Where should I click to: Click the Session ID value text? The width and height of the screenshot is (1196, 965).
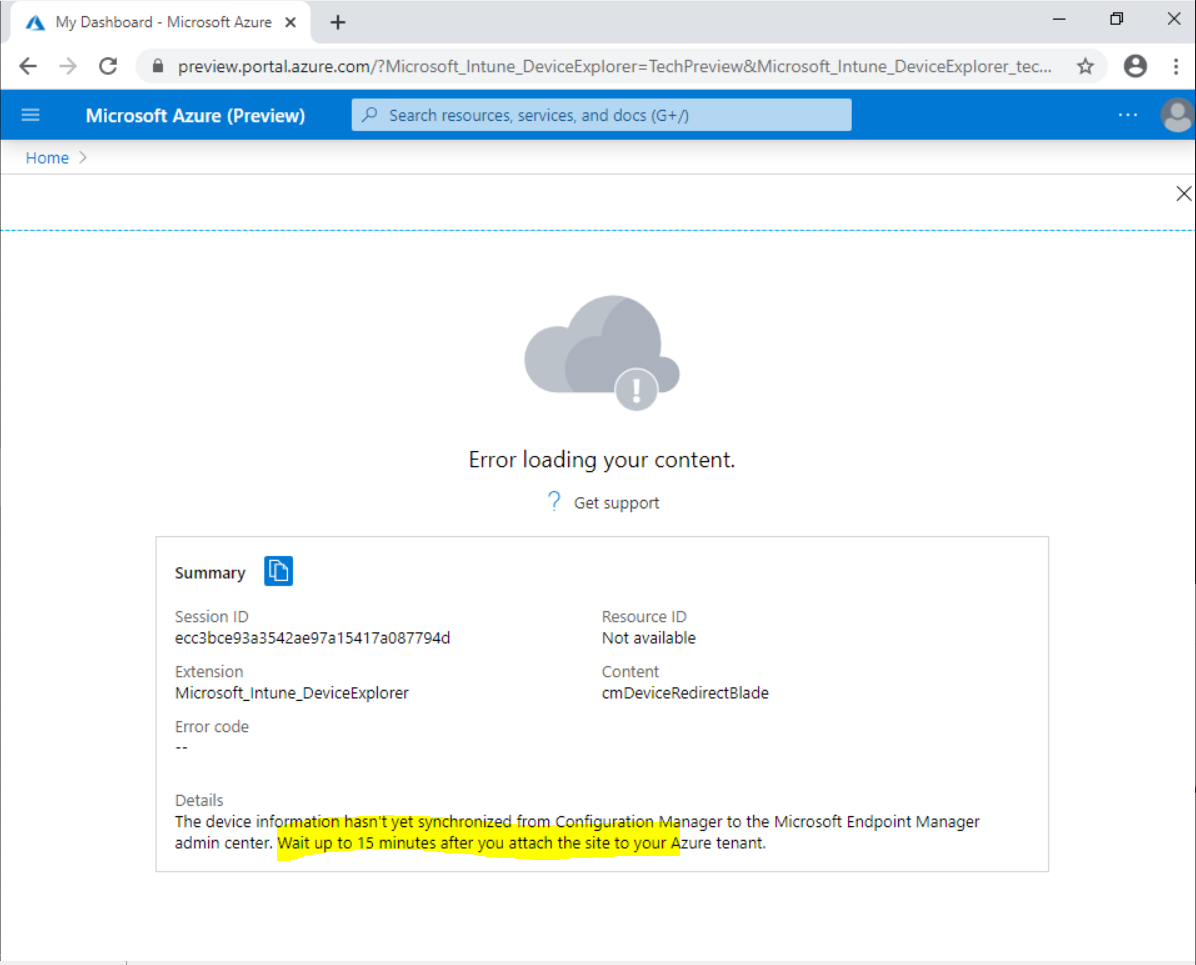click(x=313, y=638)
